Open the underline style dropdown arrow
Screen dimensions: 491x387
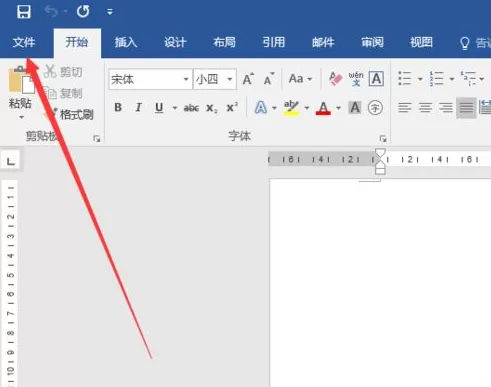[x=174, y=108]
